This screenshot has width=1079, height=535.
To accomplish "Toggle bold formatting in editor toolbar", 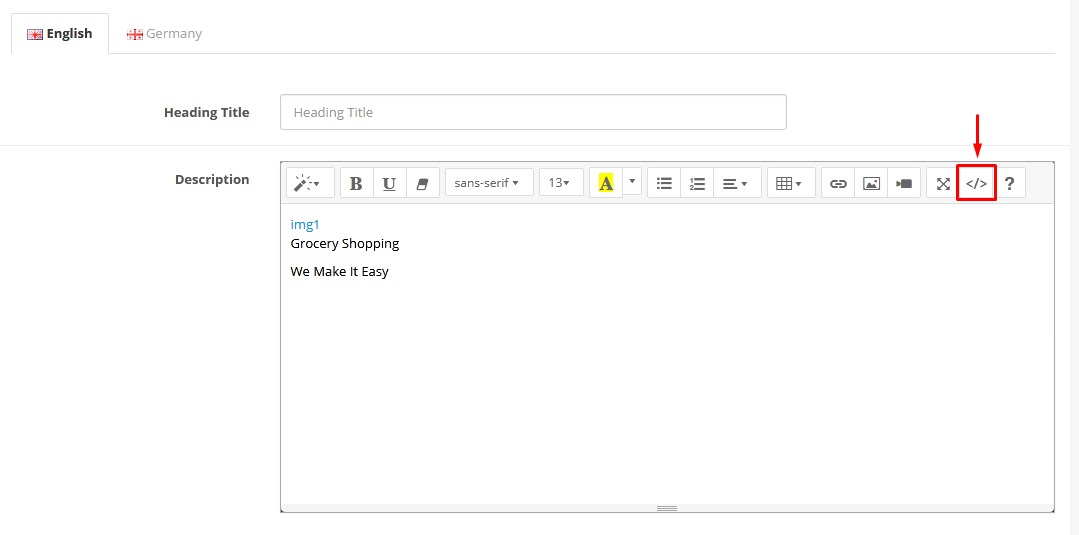I will coord(356,183).
